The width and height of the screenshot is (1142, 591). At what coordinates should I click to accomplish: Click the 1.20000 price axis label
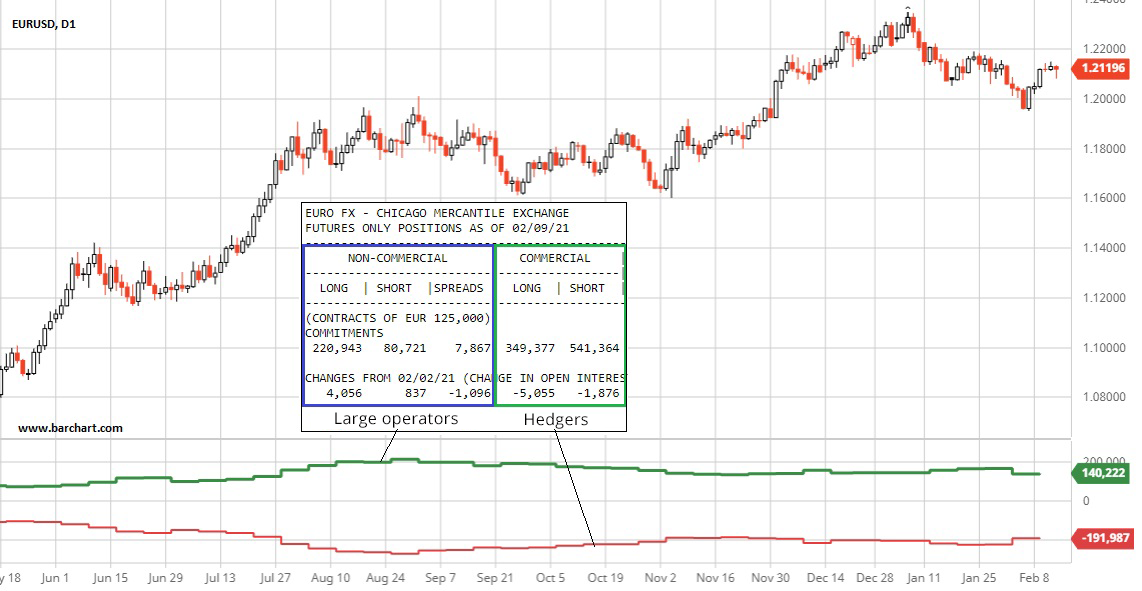[x=1104, y=99]
